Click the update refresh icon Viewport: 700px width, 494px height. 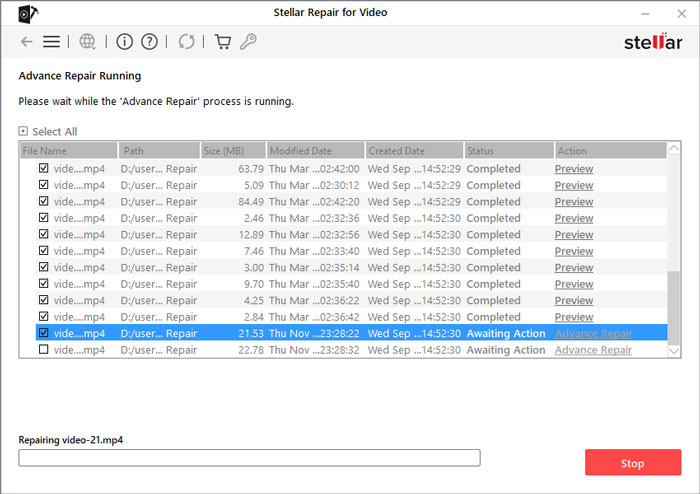[x=186, y=42]
